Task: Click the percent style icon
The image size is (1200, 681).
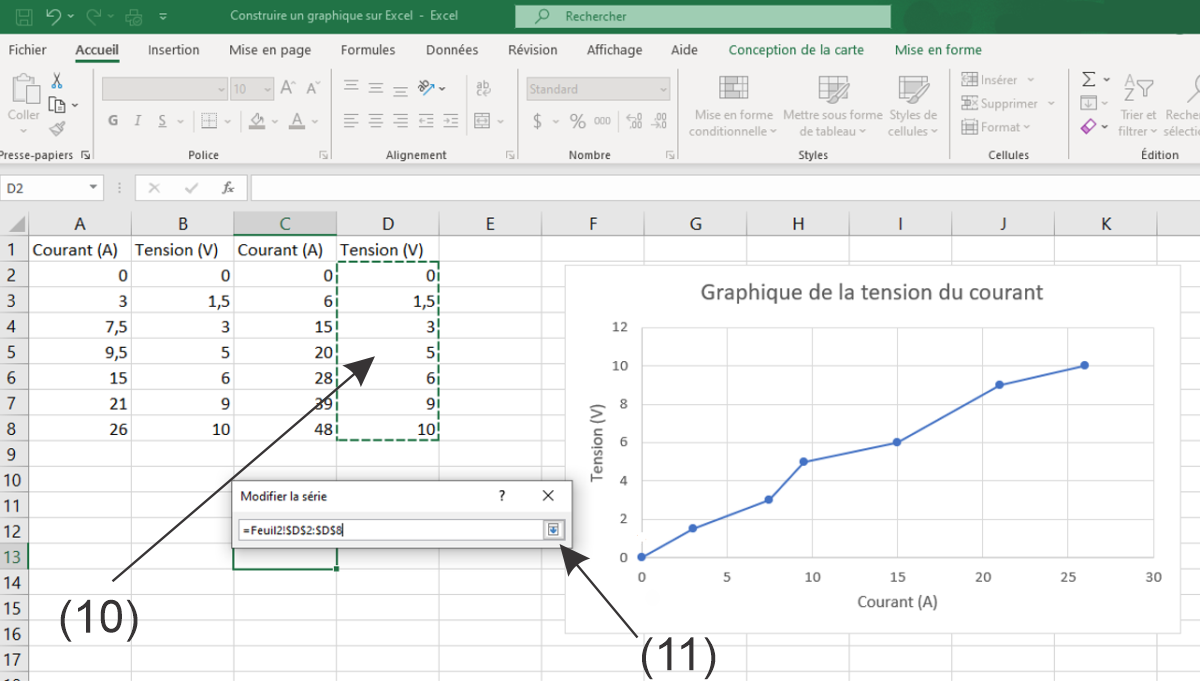Action: tap(577, 121)
